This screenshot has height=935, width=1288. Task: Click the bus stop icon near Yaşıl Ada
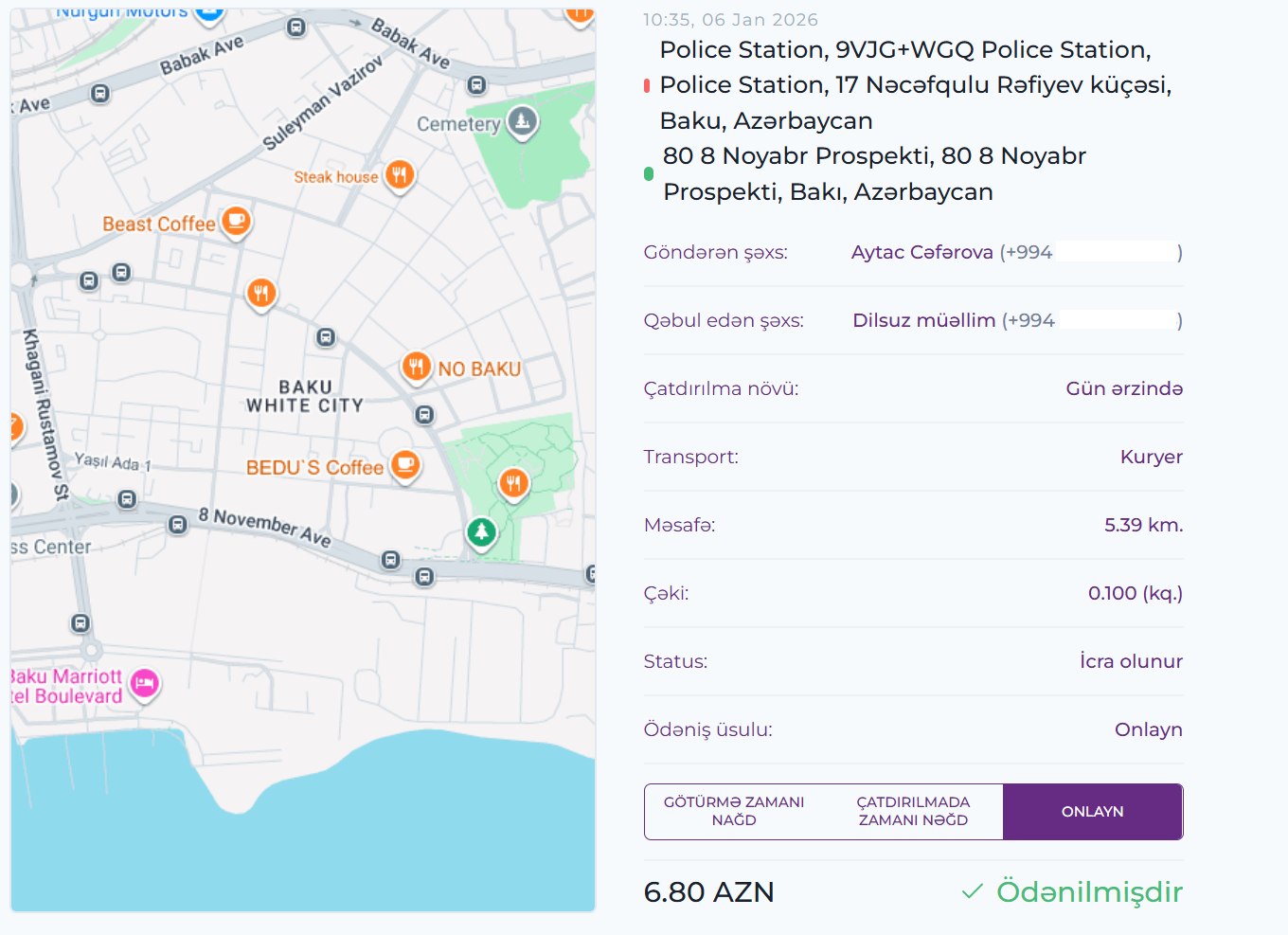coord(127,499)
